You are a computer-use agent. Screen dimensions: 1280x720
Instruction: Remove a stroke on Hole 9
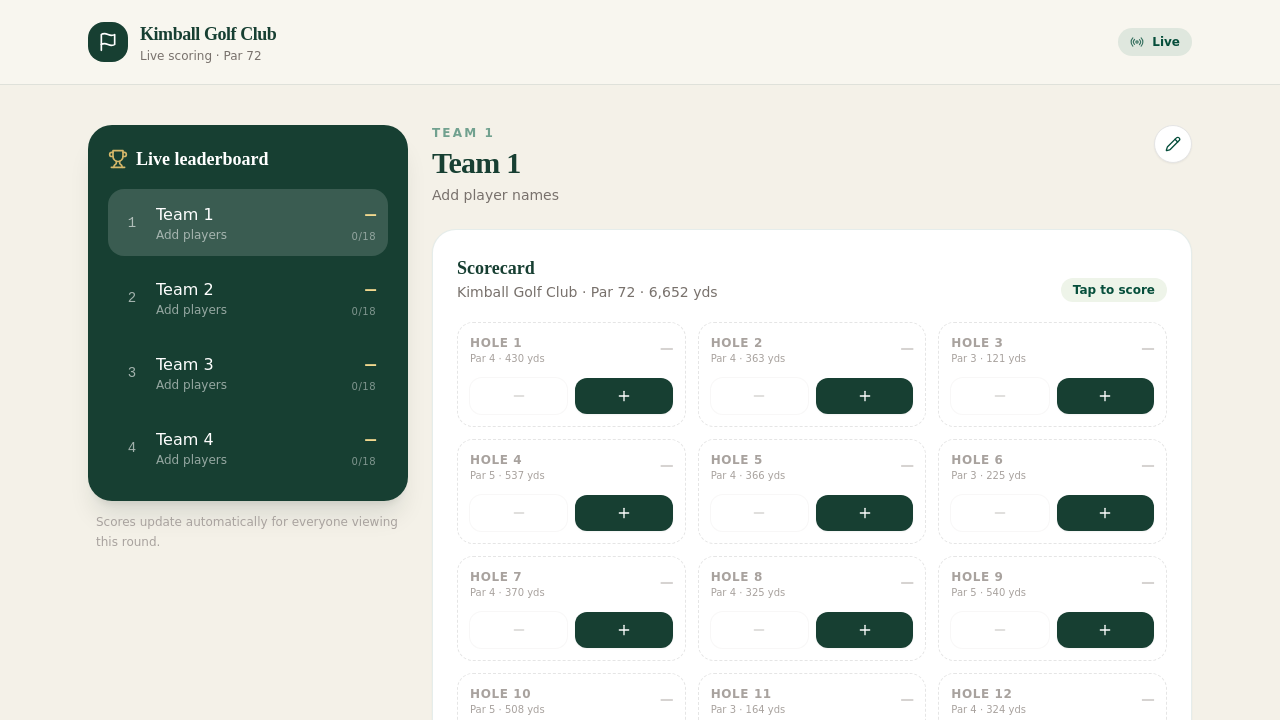click(1000, 630)
